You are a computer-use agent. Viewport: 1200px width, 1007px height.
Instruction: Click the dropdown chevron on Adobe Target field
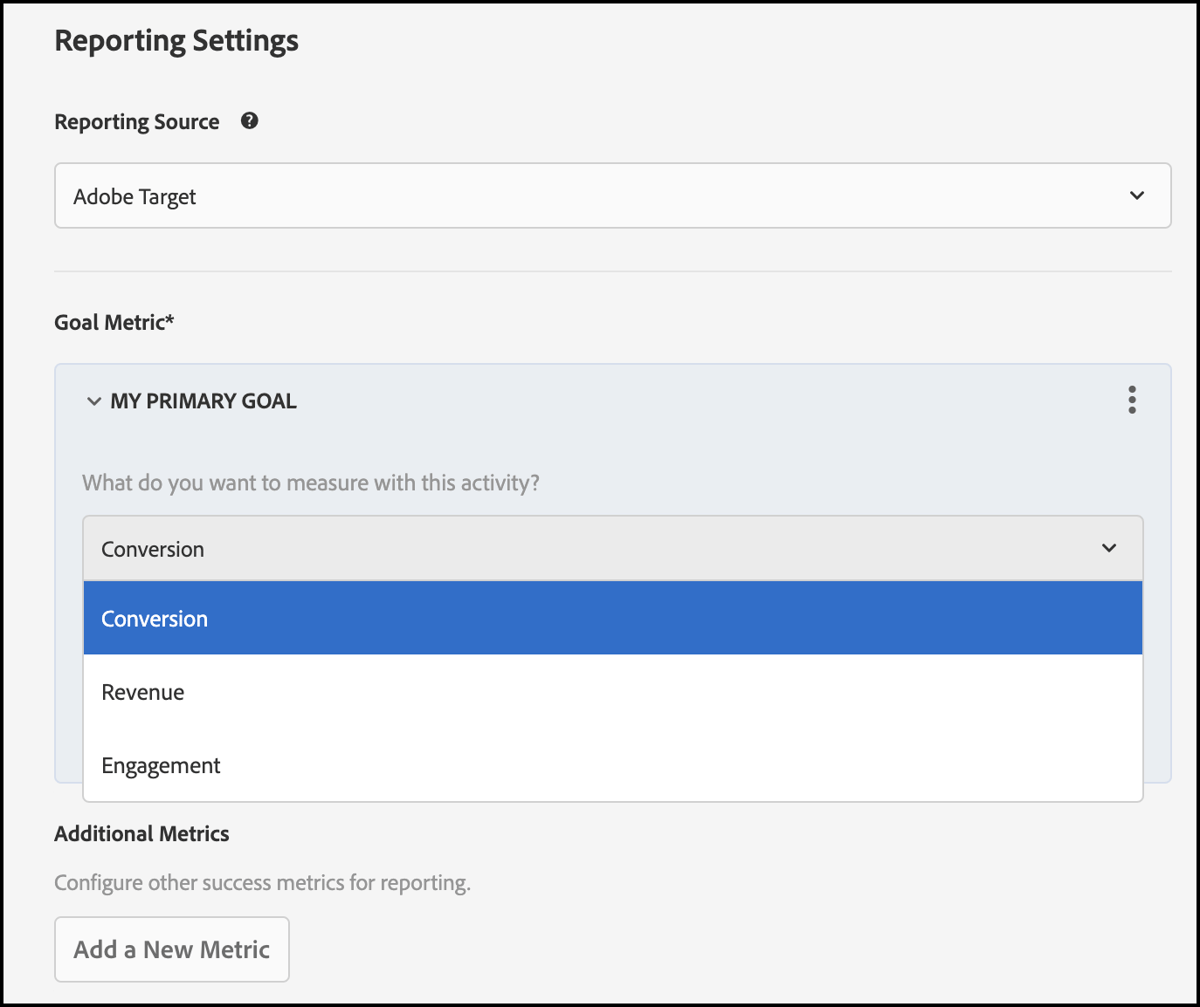coord(1137,196)
